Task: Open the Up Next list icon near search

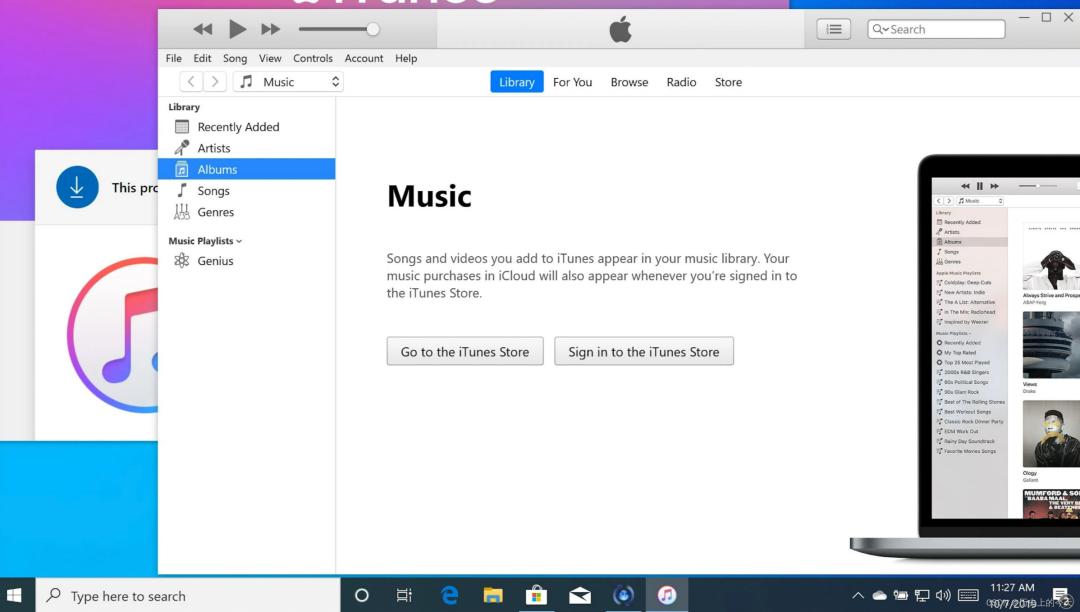Action: point(833,28)
